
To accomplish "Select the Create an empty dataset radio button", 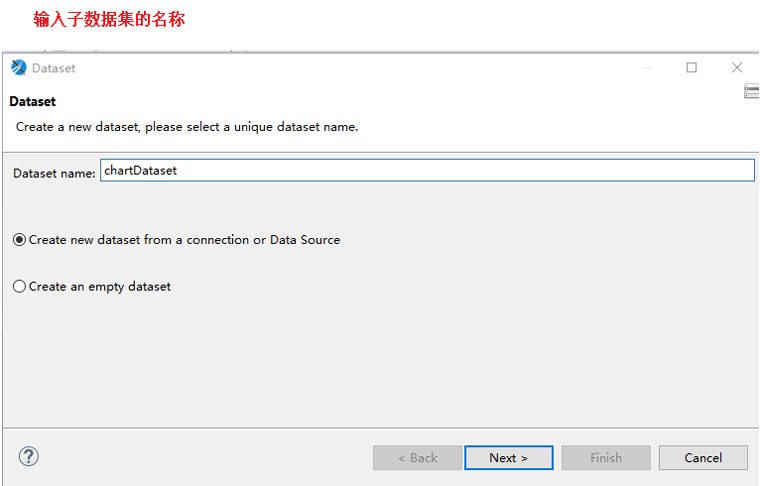I will (x=19, y=286).
